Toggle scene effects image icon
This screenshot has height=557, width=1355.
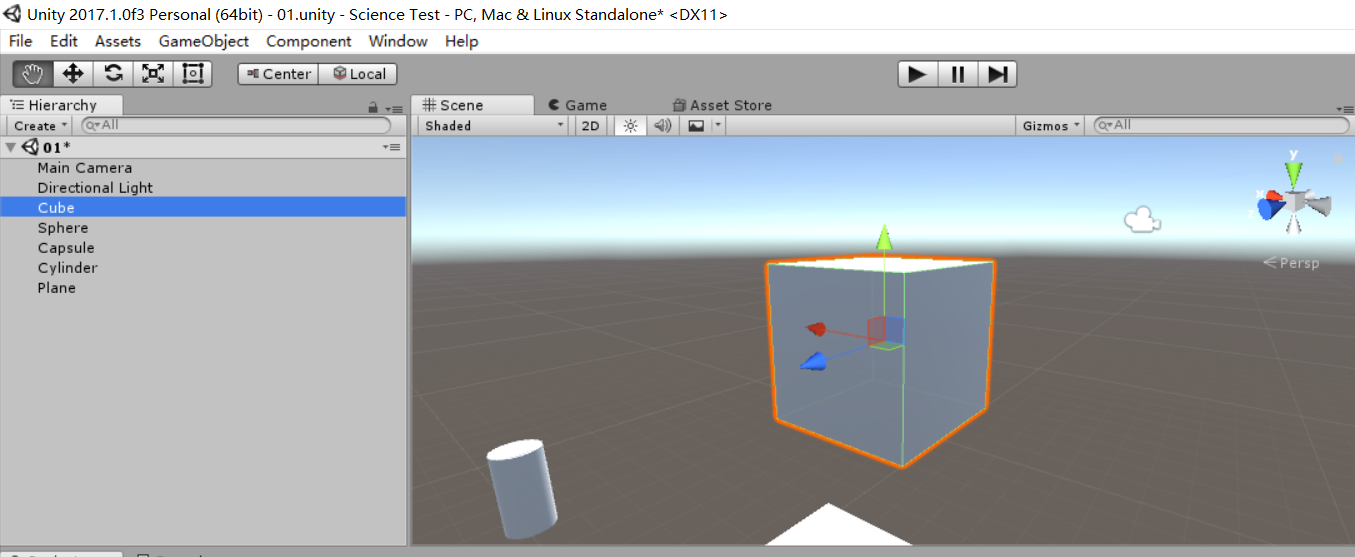(x=696, y=126)
